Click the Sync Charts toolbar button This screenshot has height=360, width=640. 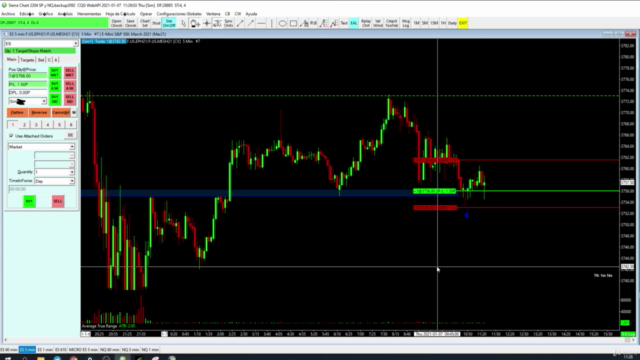point(228,23)
